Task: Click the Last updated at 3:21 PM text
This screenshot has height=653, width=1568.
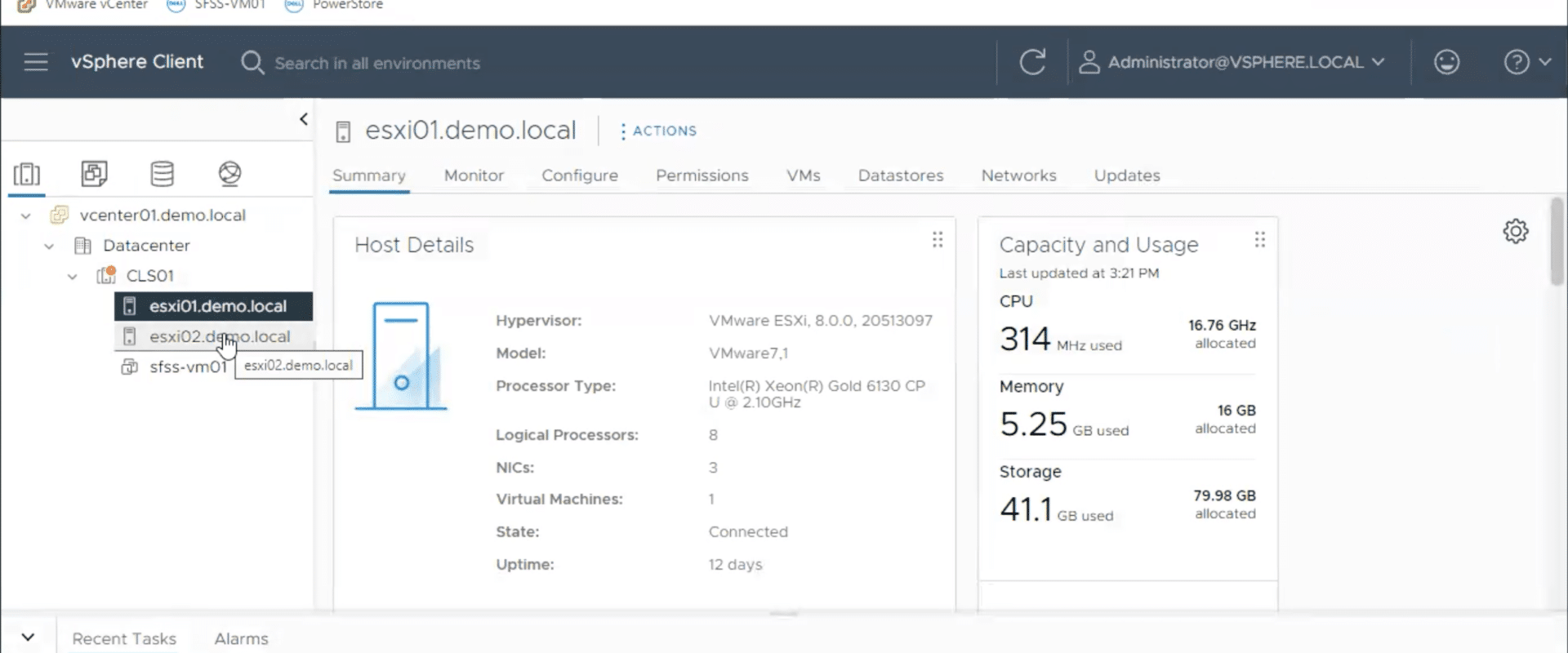Action: [1079, 273]
